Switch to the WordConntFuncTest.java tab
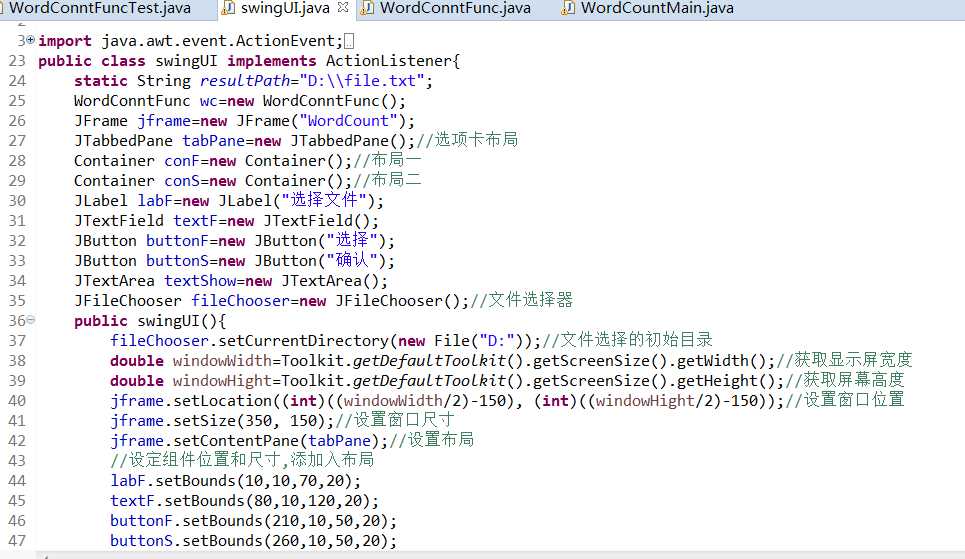Screen dimensions: 965x559 click(x=100, y=9)
